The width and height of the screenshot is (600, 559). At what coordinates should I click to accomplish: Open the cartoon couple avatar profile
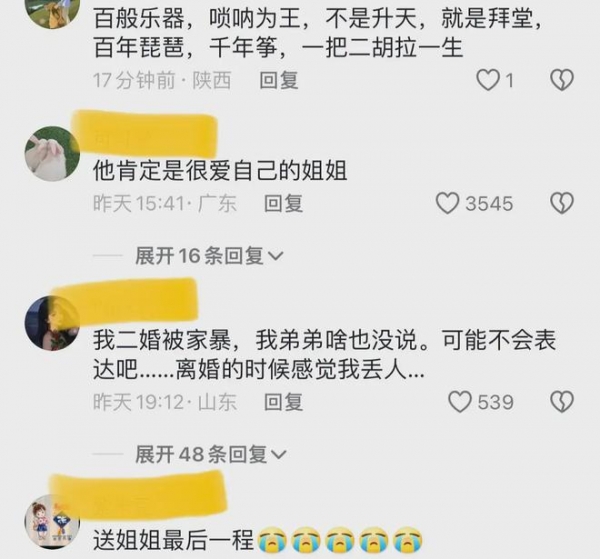click(x=52, y=522)
